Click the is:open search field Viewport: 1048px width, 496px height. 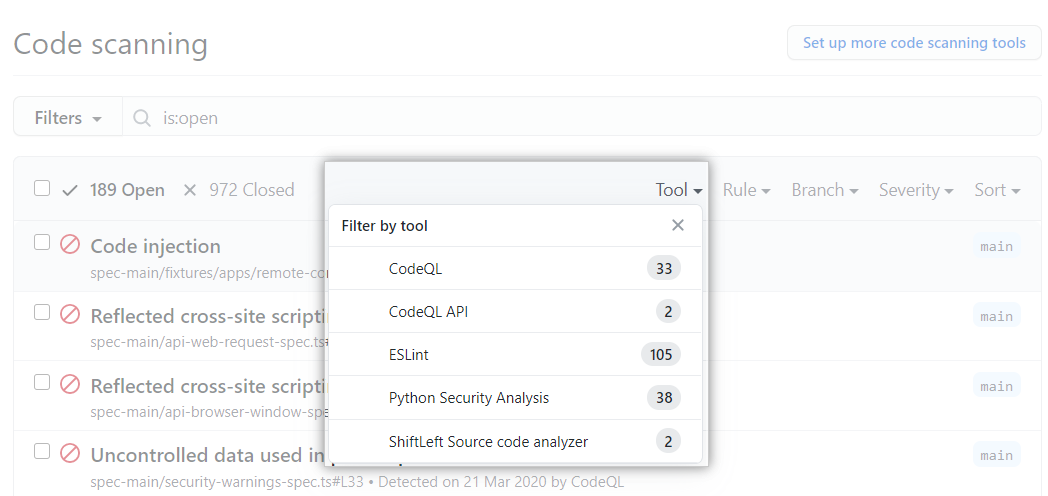click(580, 118)
